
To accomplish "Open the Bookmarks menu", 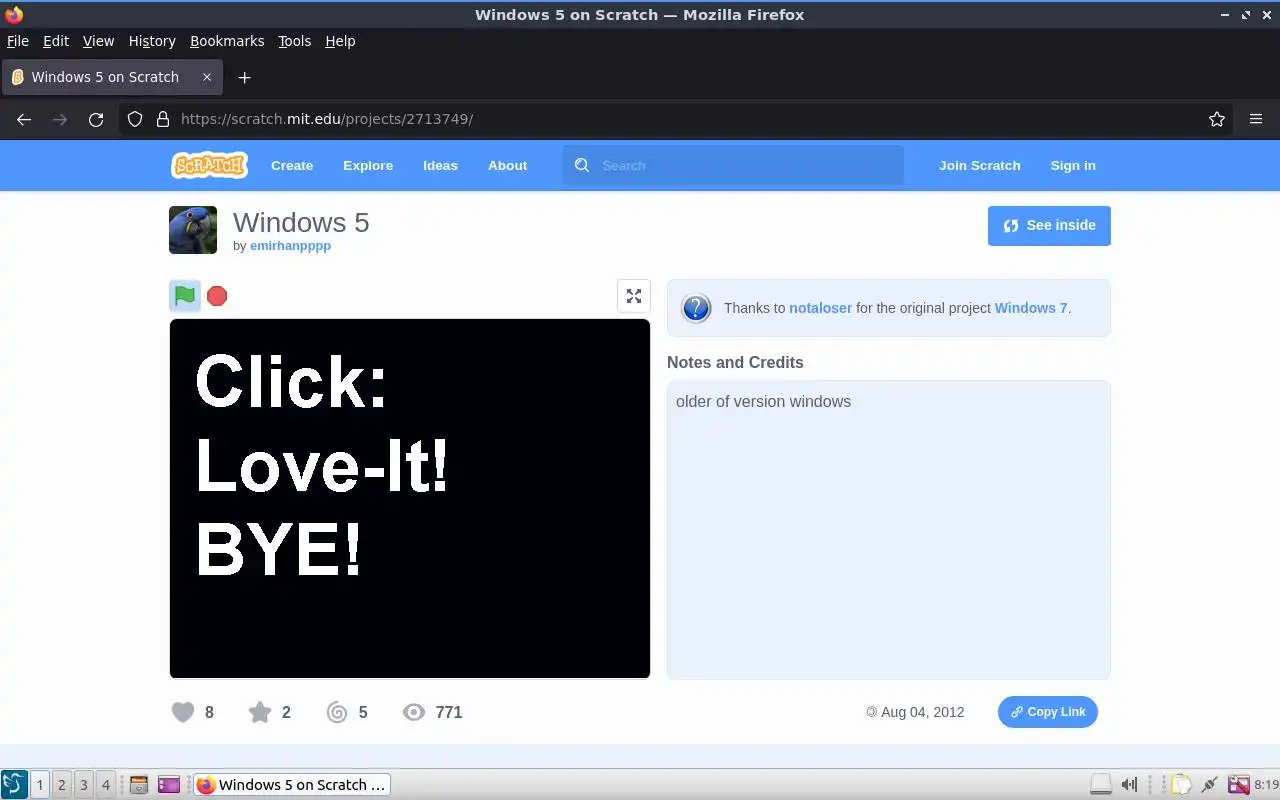I will pyautogui.click(x=227, y=41).
